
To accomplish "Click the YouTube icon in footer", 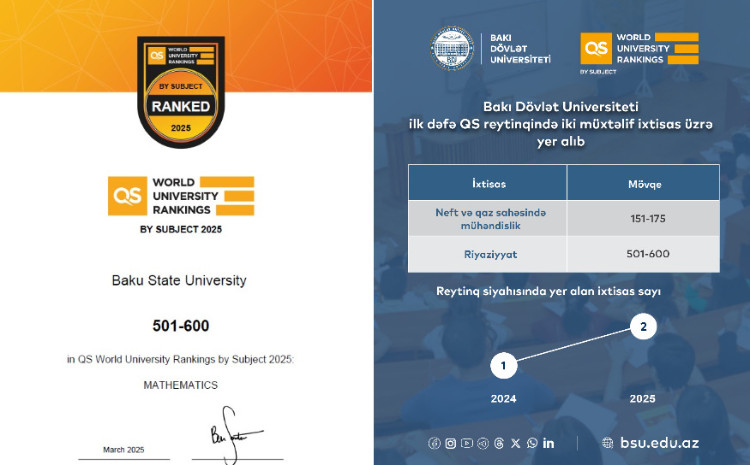I will point(467,443).
